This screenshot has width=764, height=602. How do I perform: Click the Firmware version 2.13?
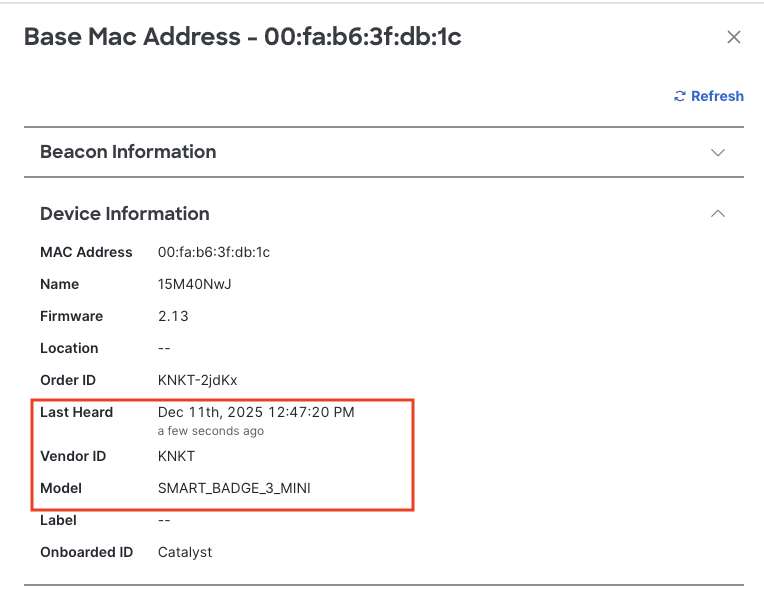pyautogui.click(x=173, y=316)
